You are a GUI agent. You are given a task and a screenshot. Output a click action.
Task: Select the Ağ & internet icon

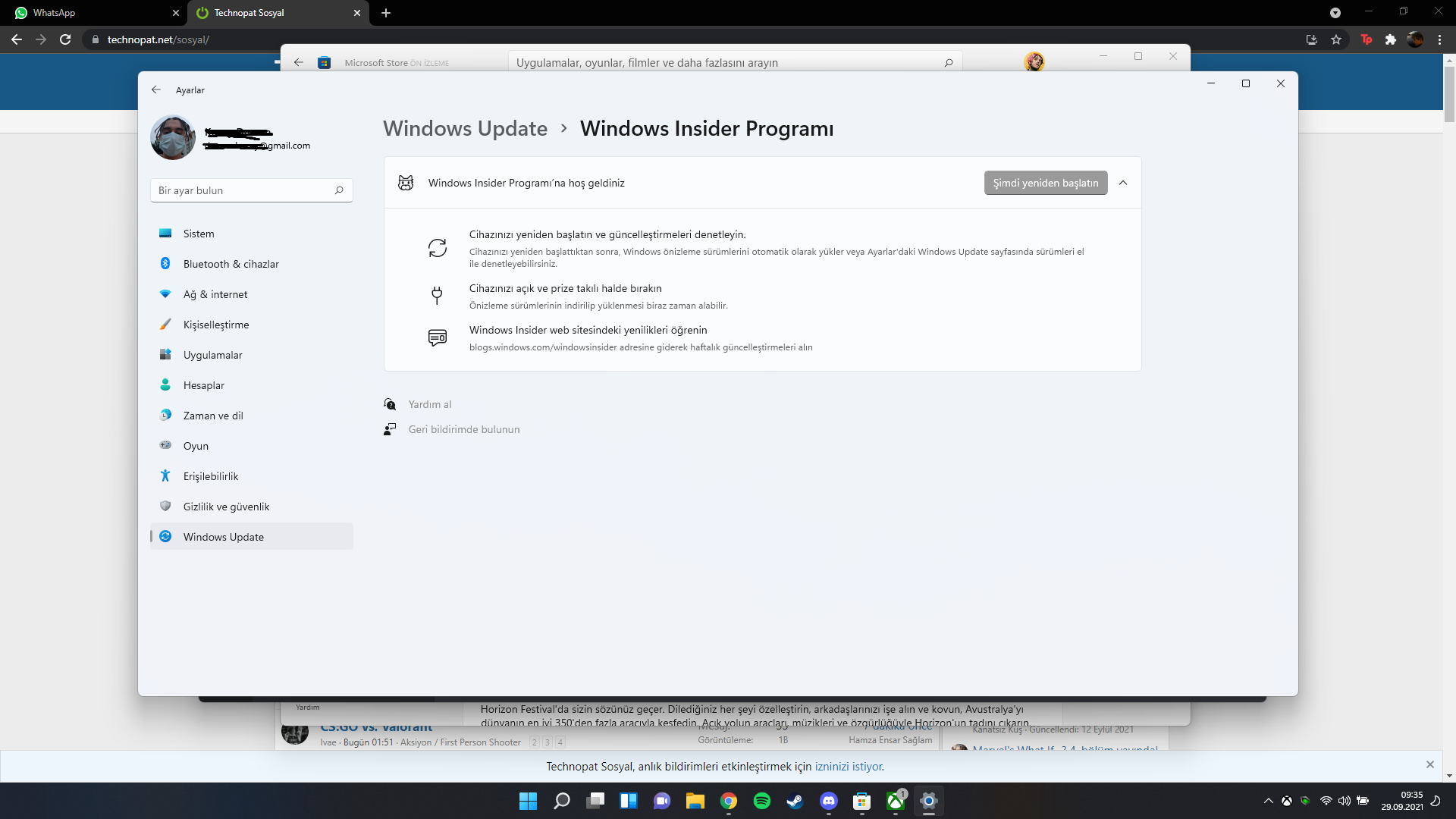pyautogui.click(x=165, y=294)
